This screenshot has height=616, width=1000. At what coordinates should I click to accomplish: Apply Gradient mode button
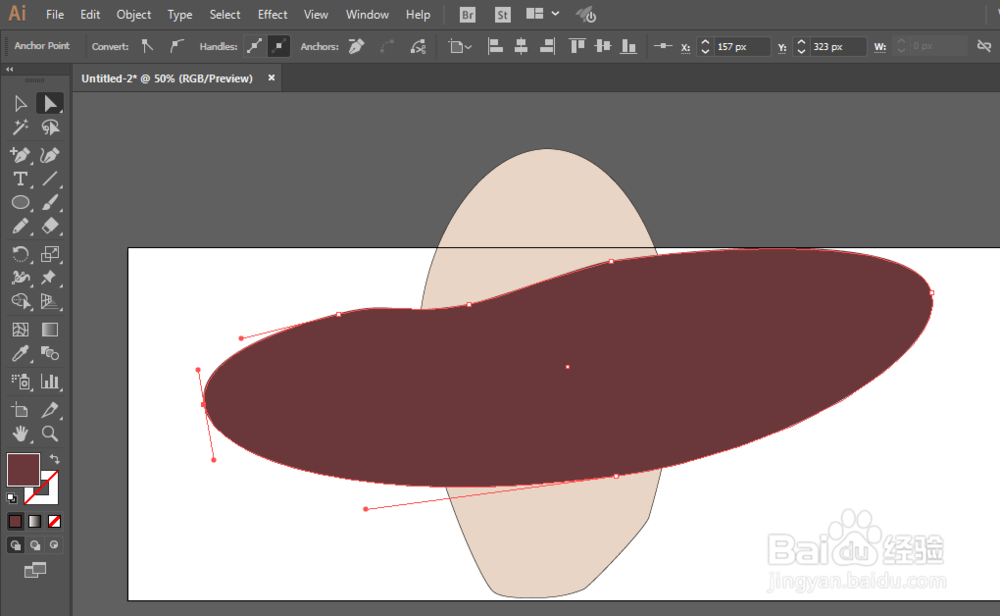click(35, 522)
